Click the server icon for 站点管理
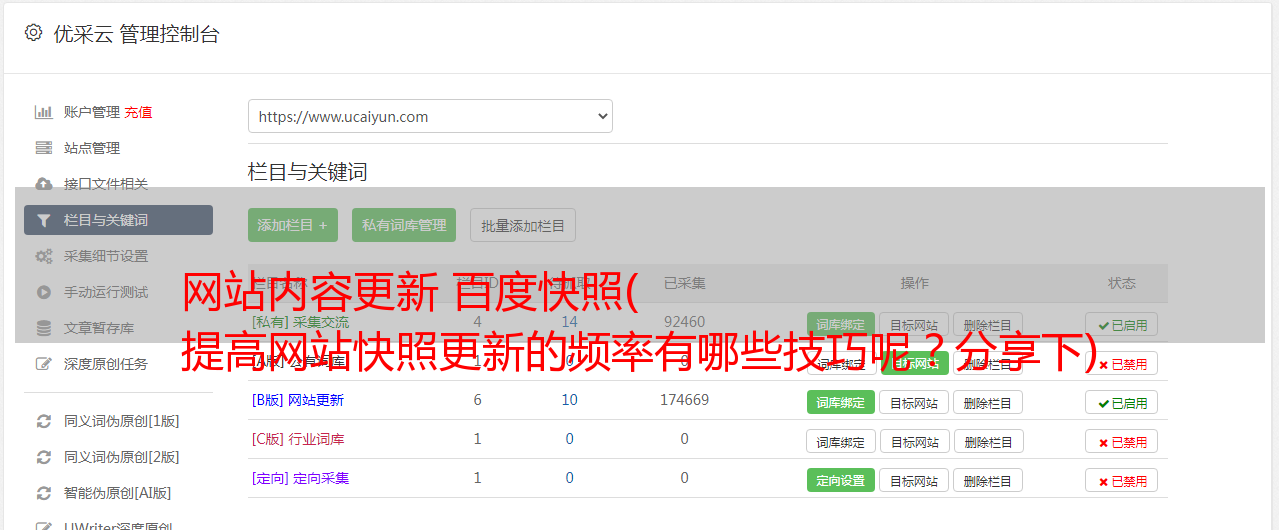Screen dimensions: 1279x530 (x=44, y=148)
